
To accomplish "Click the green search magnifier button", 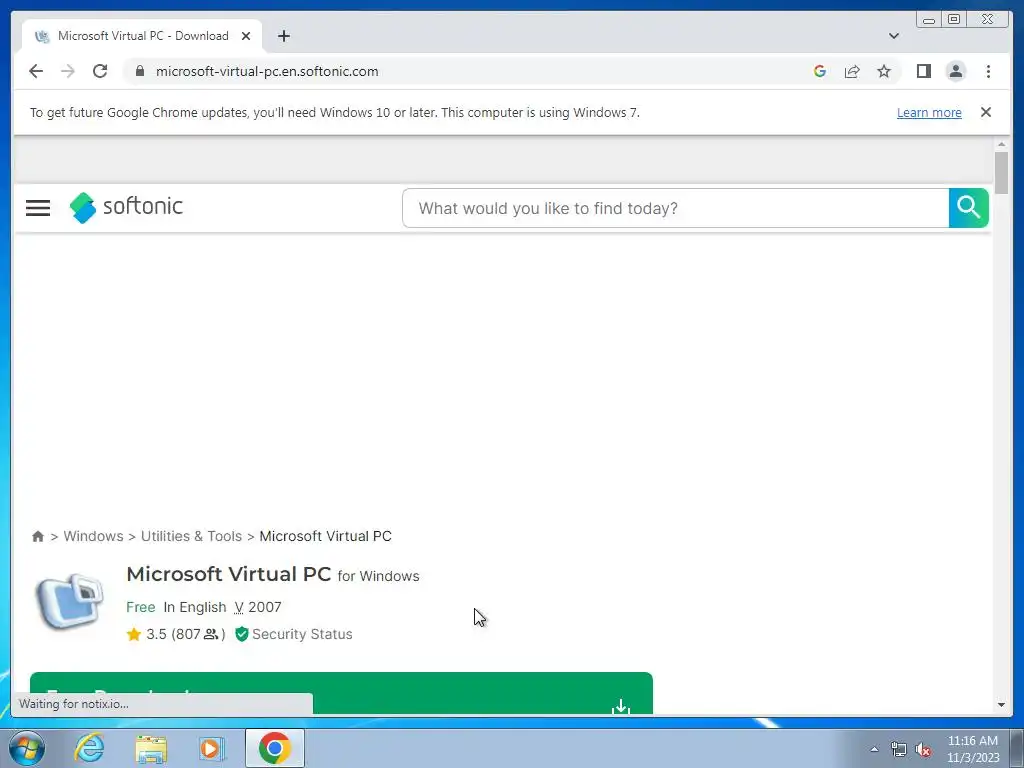I will [968, 208].
